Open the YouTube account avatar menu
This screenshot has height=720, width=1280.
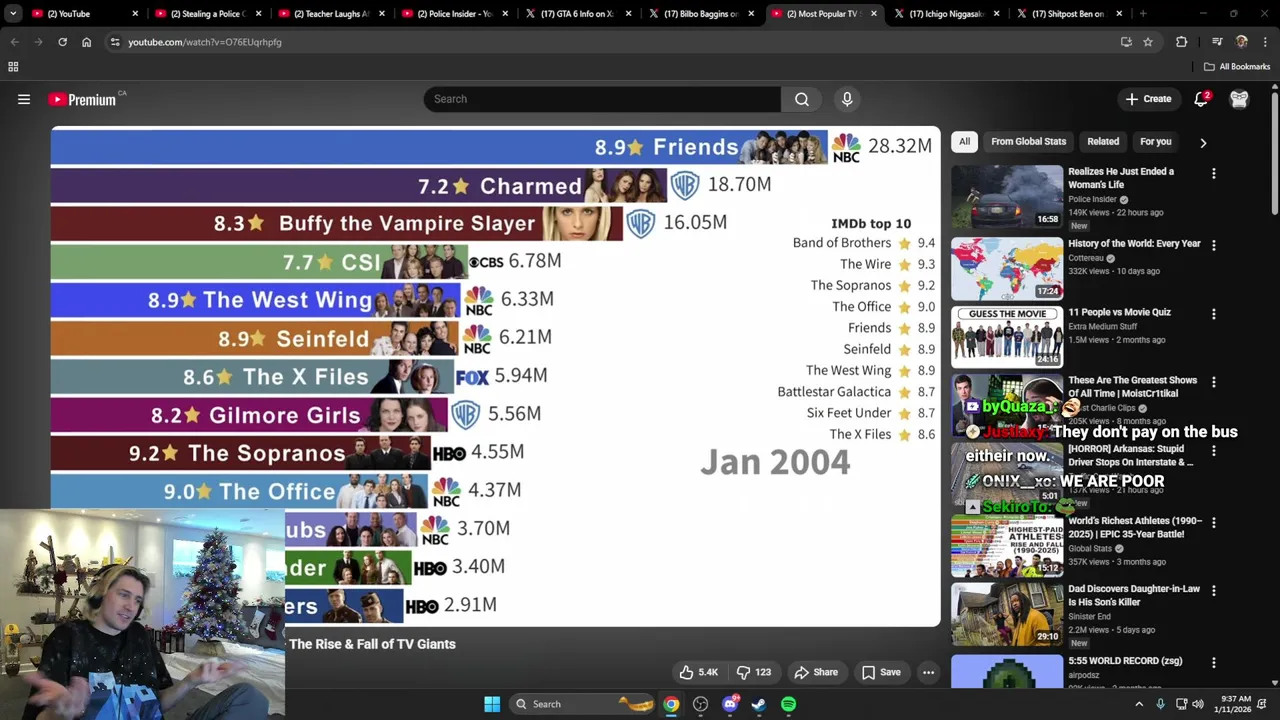(1239, 99)
